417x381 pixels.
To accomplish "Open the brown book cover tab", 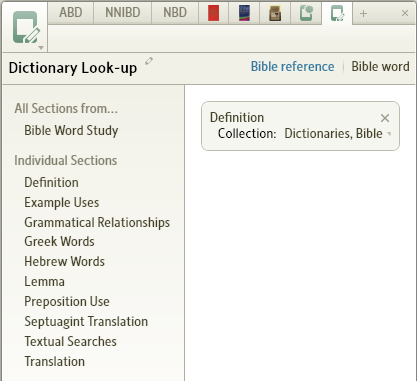I will pyautogui.click(x=275, y=13).
